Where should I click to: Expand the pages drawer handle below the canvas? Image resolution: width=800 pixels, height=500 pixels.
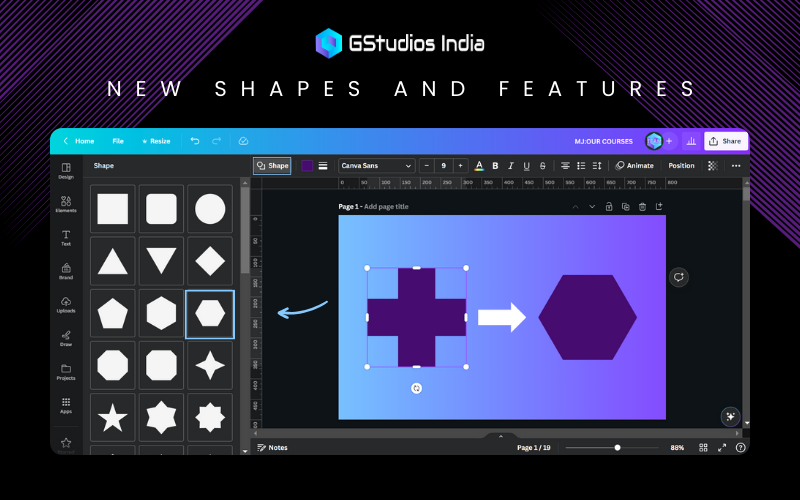coord(501,436)
